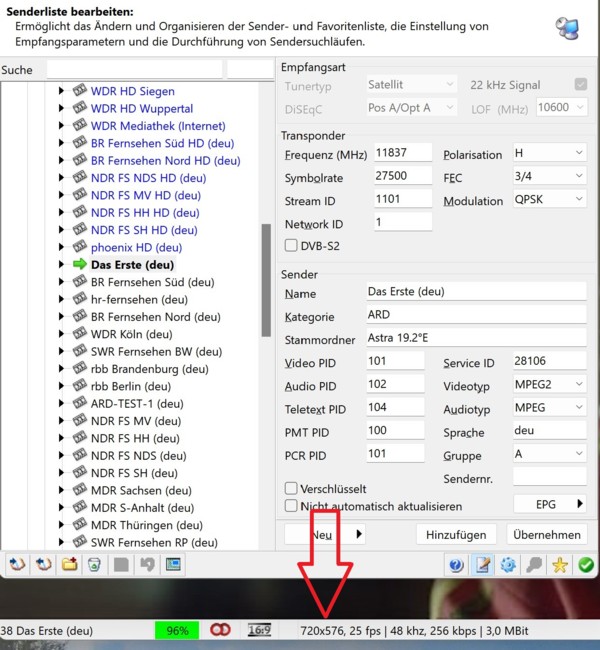Click the red stereo audio status icon

[220, 630]
